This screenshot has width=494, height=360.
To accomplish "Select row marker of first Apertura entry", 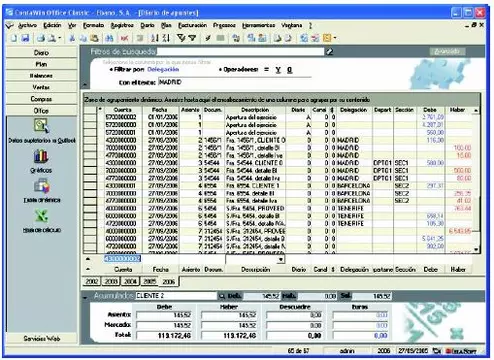I will pos(90,117).
